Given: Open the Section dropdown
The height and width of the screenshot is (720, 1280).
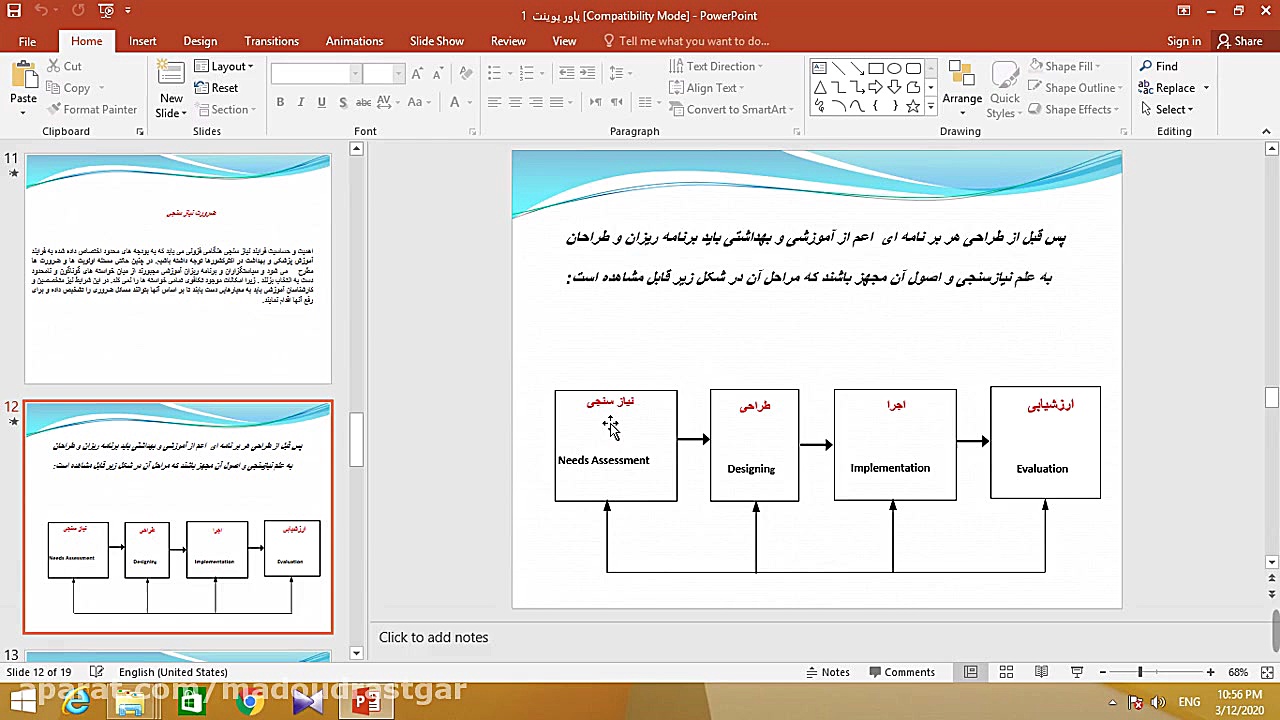Looking at the screenshot, I should coord(224,110).
